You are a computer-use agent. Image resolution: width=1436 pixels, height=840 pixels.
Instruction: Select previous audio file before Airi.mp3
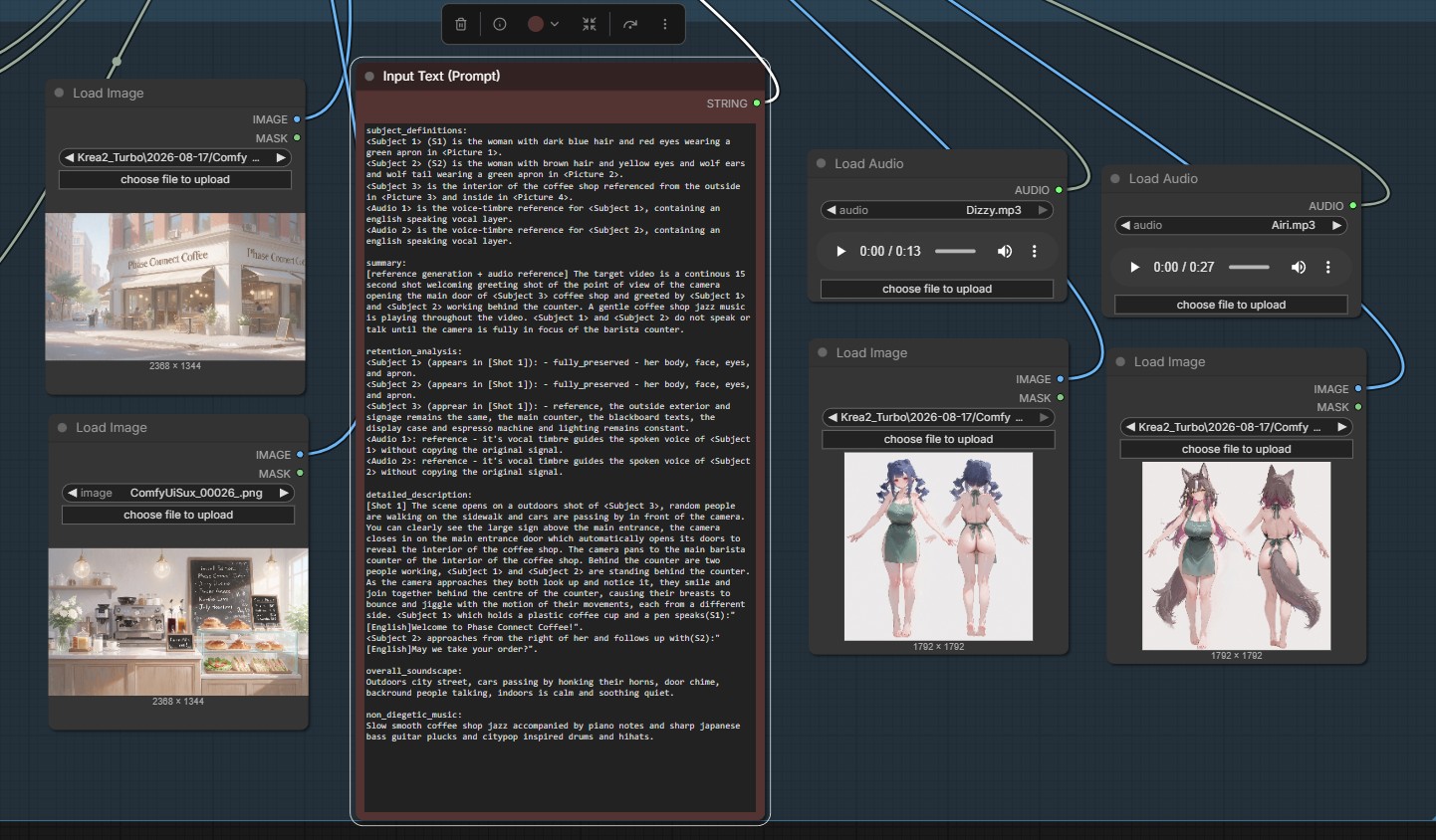[1125, 225]
